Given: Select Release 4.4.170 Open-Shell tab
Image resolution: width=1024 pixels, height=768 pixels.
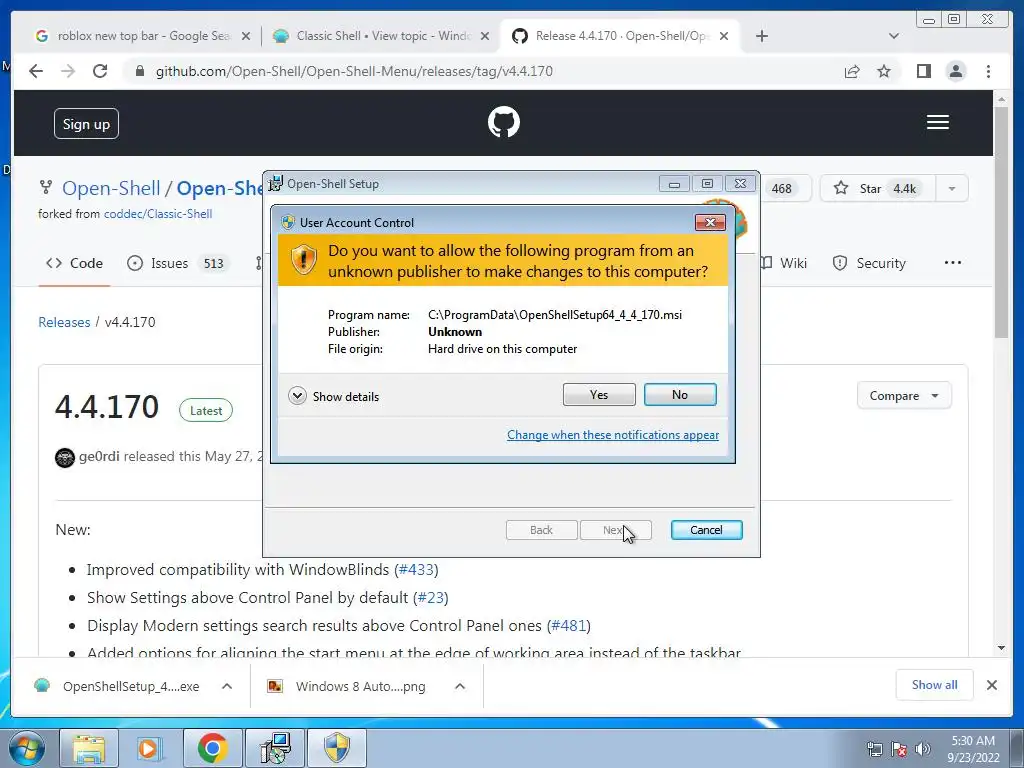Looking at the screenshot, I should pyautogui.click(x=620, y=36).
